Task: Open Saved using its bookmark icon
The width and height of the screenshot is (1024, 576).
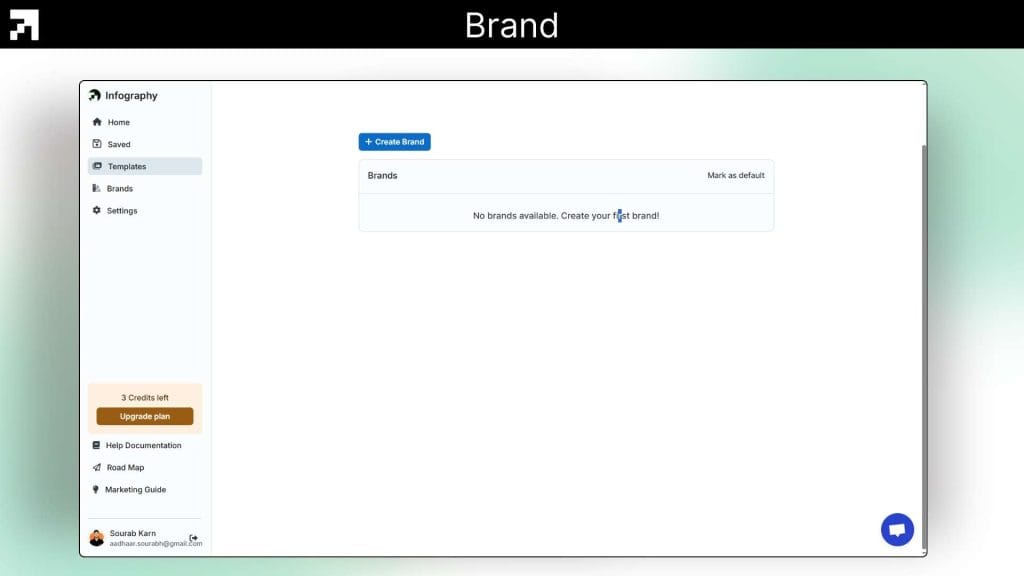Action: pos(97,144)
